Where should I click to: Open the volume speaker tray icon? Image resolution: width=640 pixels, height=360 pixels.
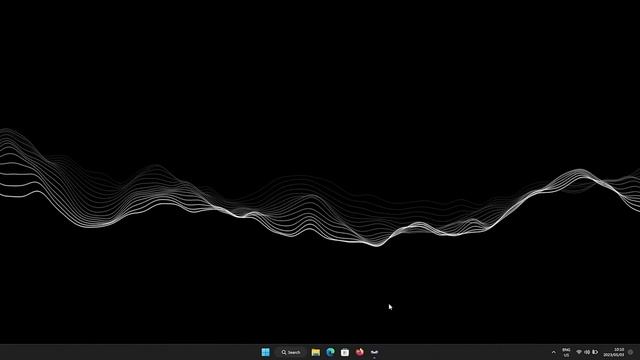point(587,352)
